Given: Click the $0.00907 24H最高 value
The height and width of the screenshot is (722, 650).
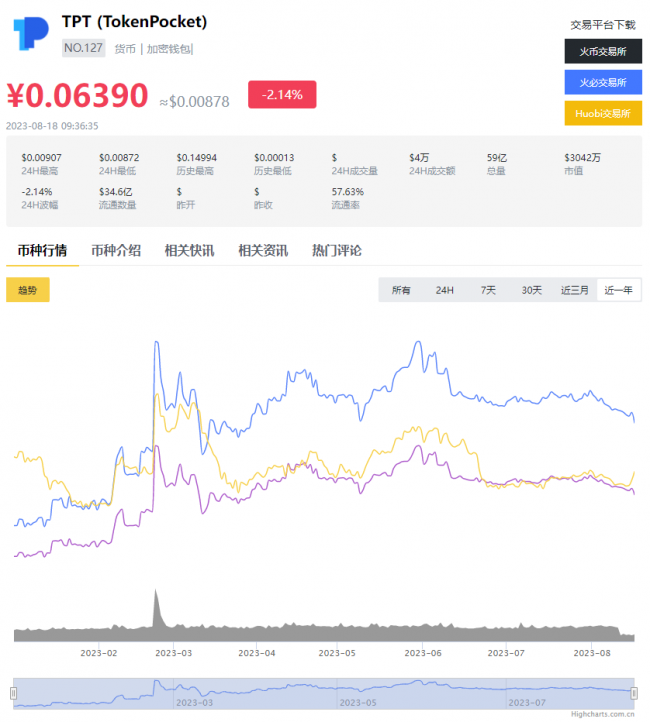Looking at the screenshot, I should tap(41, 157).
